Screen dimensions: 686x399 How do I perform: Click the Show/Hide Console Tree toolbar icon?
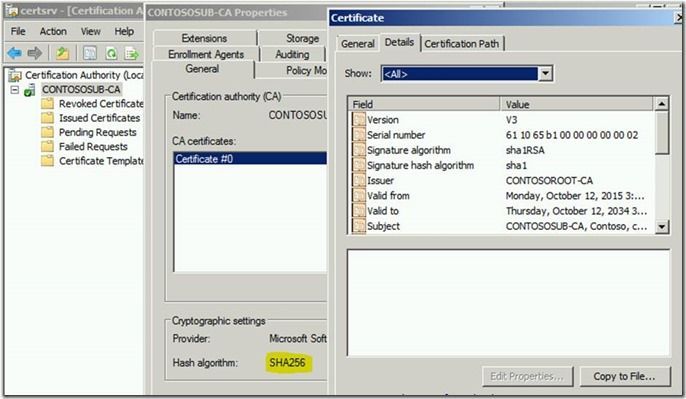click(90, 53)
